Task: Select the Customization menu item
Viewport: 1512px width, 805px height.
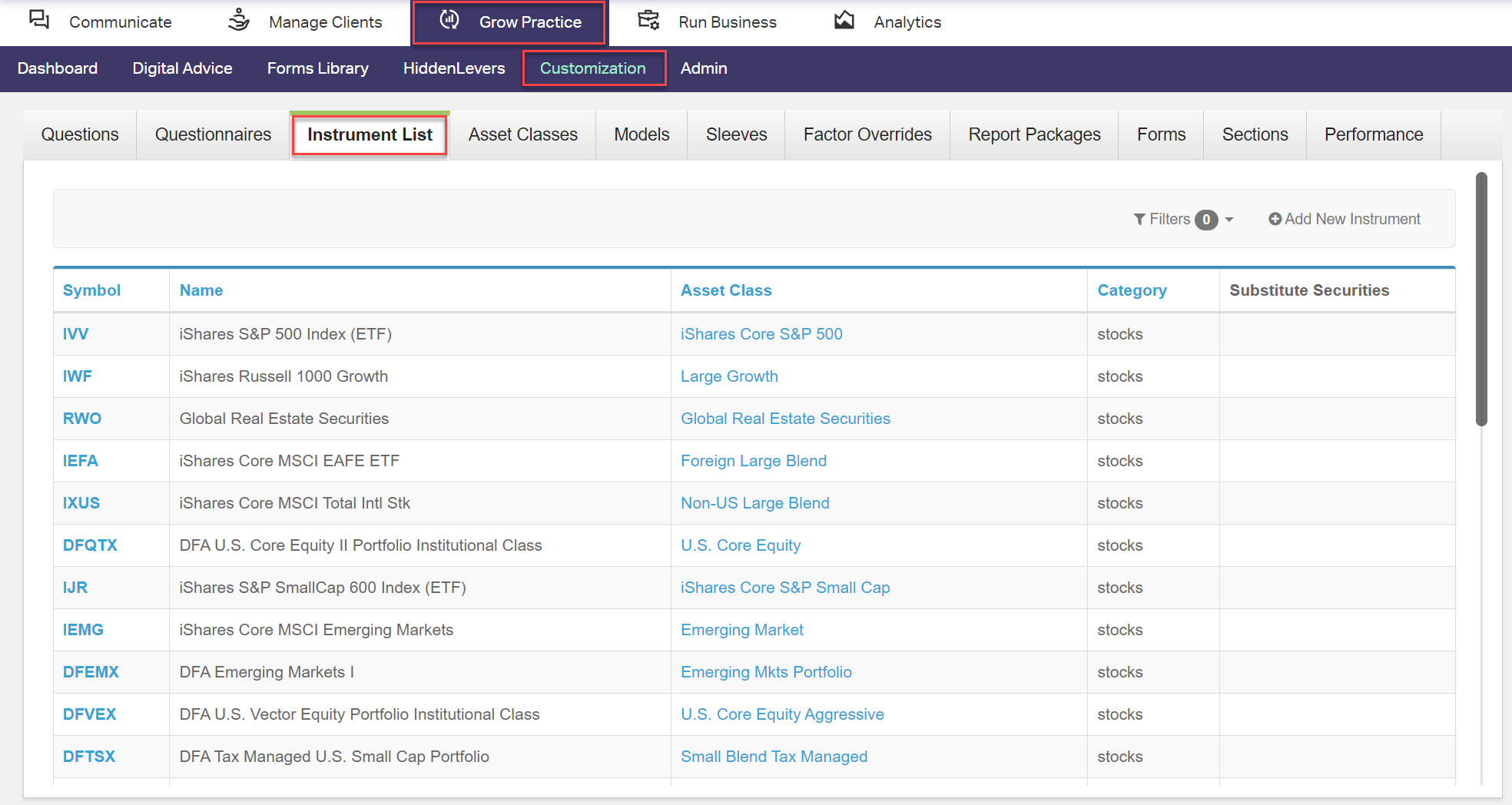Action: coord(593,68)
